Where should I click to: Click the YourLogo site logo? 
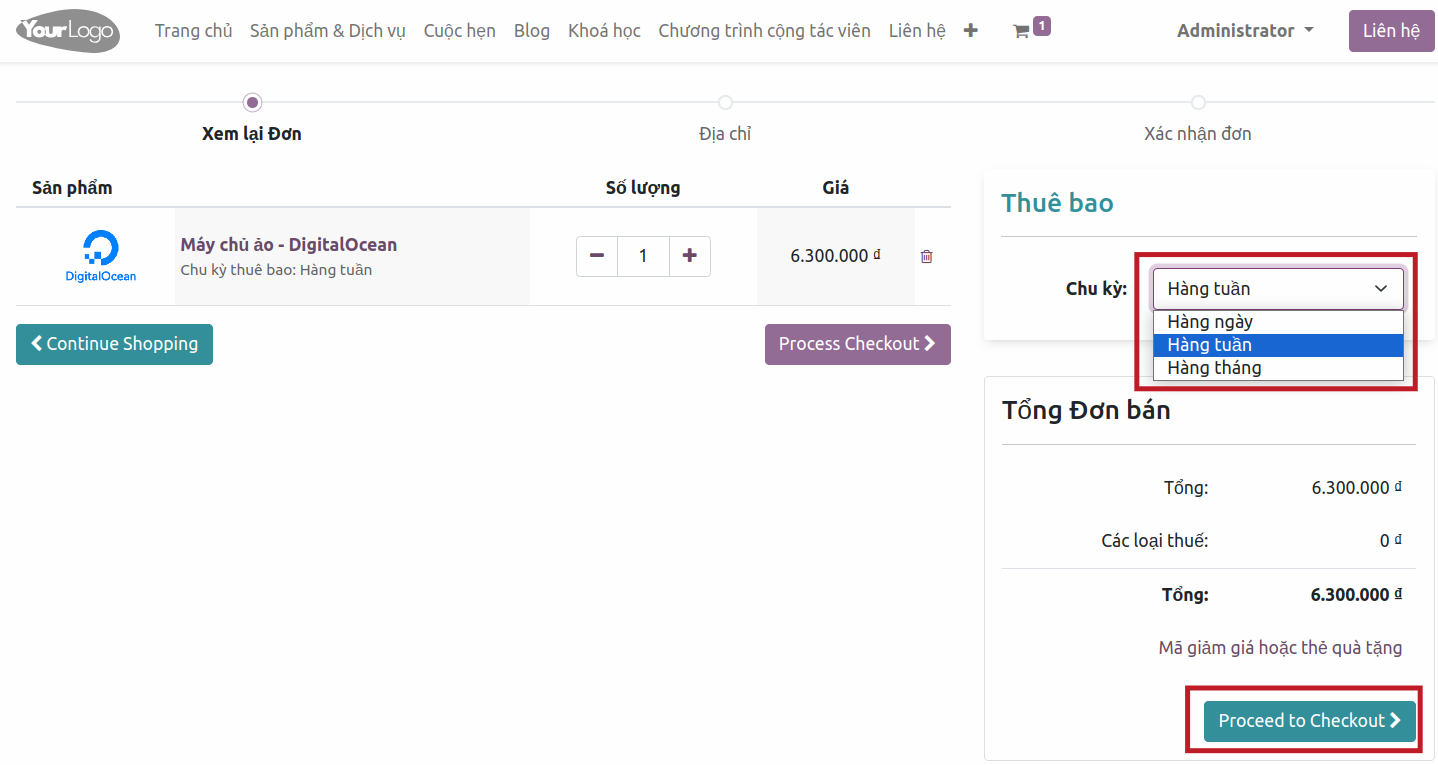click(68, 31)
